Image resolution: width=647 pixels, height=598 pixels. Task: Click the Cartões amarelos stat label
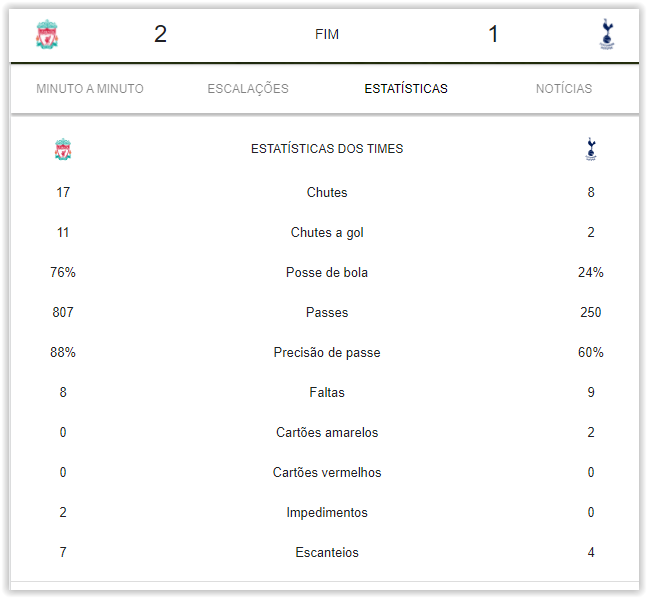pyautogui.click(x=327, y=433)
